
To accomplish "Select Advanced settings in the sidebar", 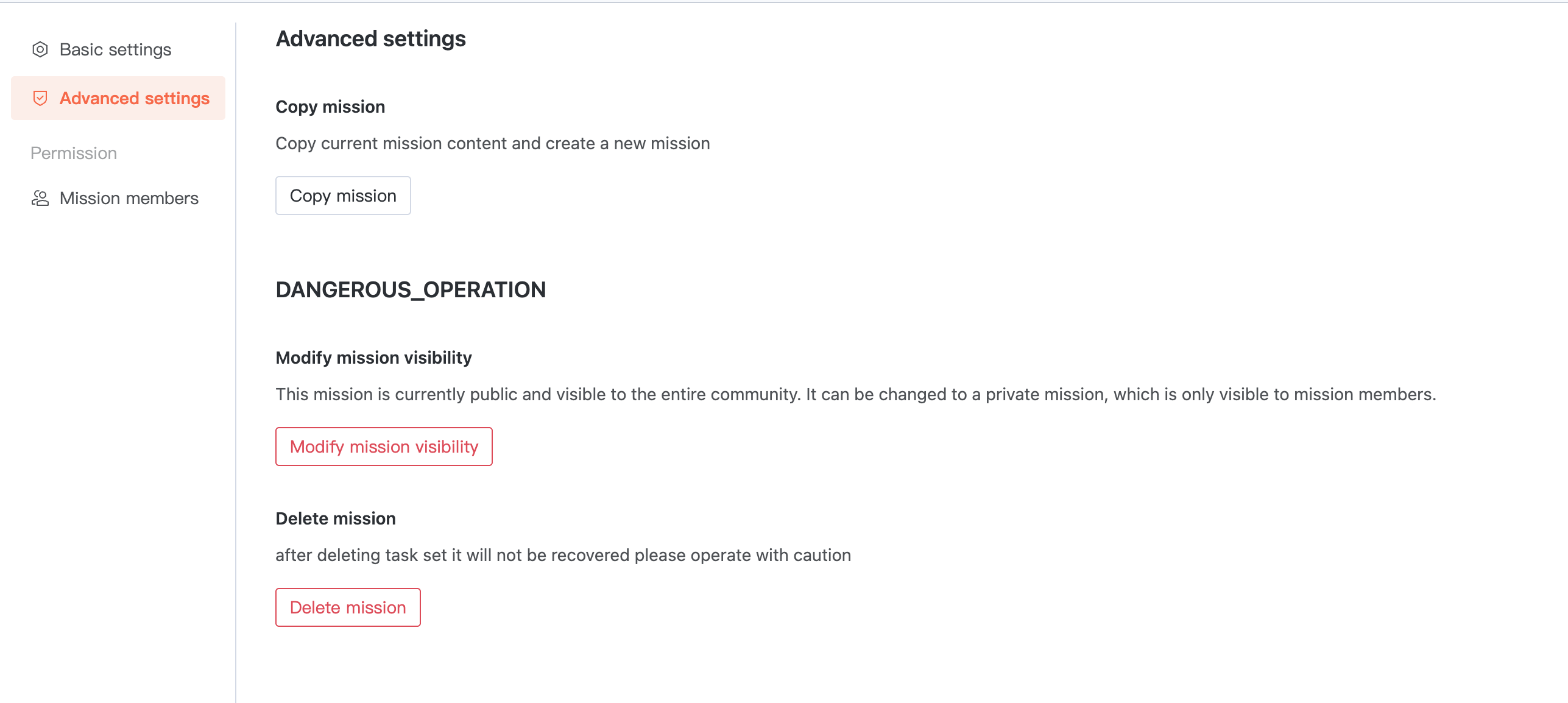I will click(134, 98).
